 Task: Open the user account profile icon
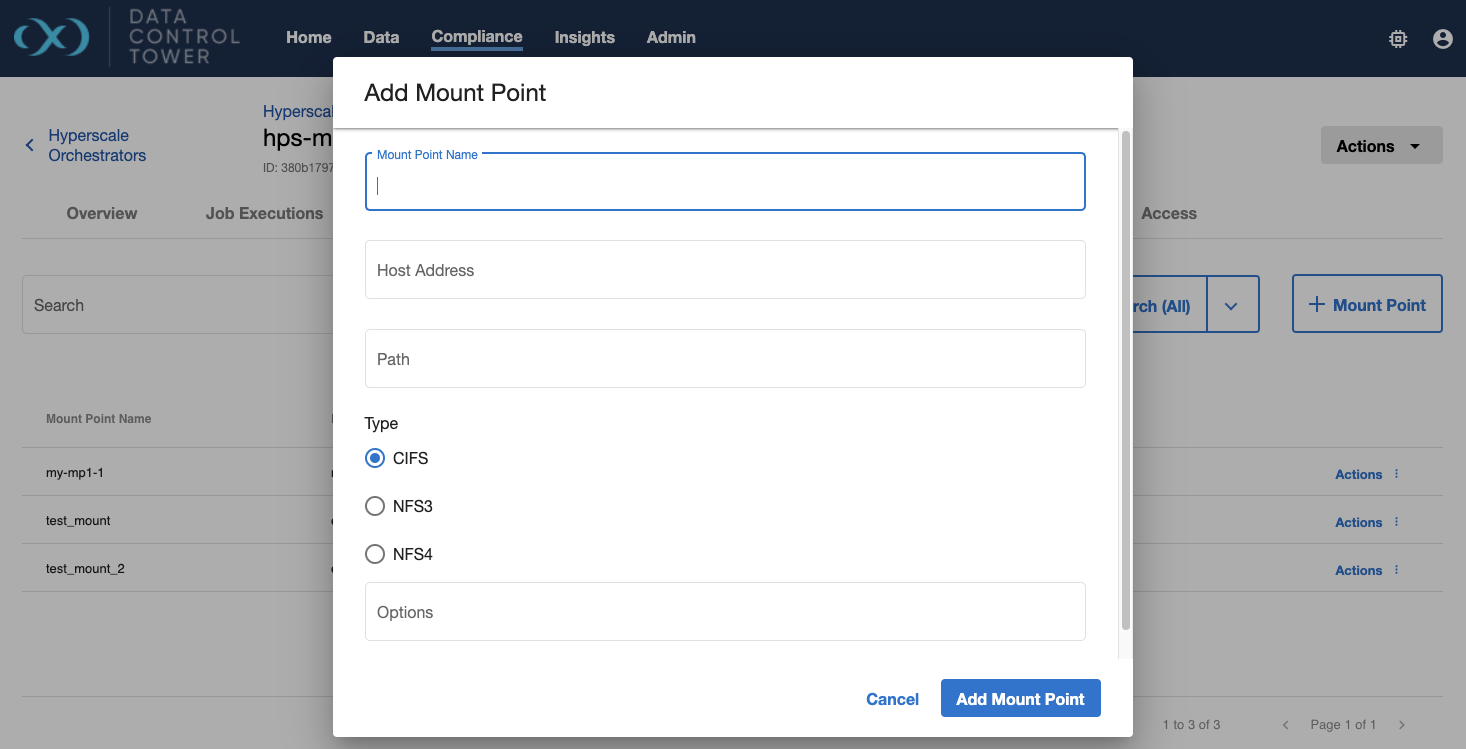tap(1442, 39)
